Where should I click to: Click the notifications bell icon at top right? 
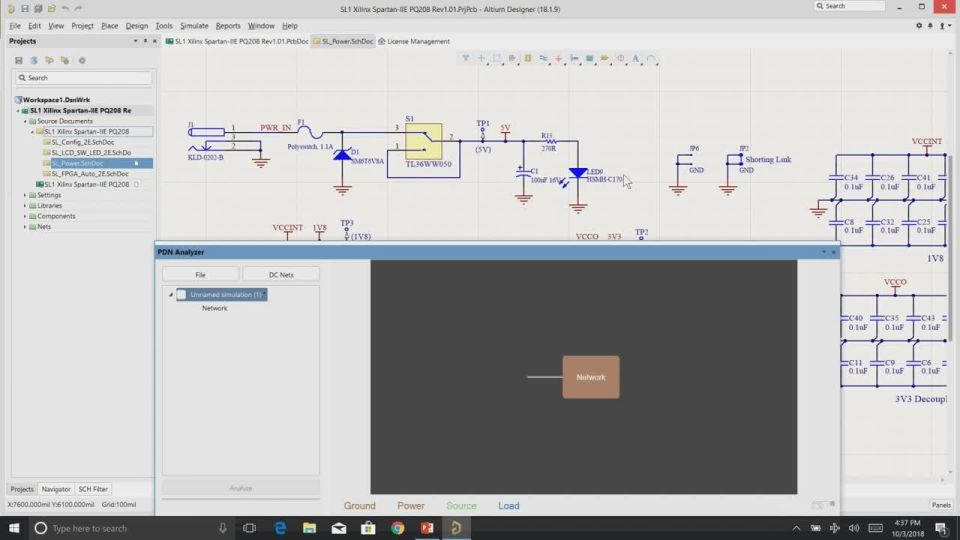pos(930,26)
